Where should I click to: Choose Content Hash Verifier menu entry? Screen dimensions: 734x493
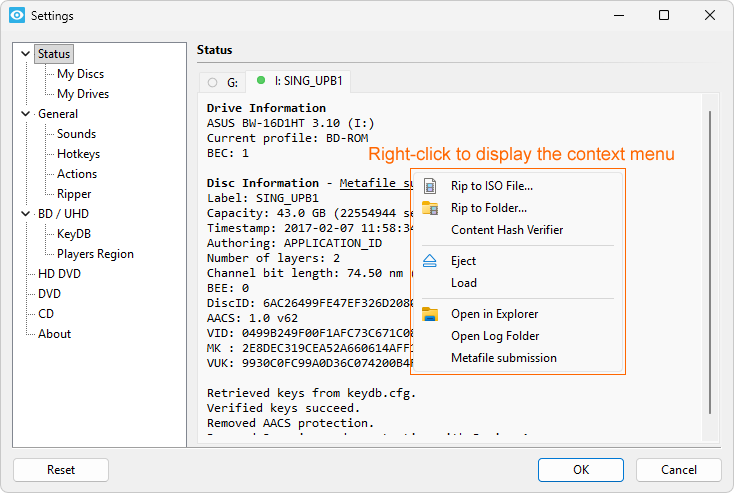tap(507, 230)
